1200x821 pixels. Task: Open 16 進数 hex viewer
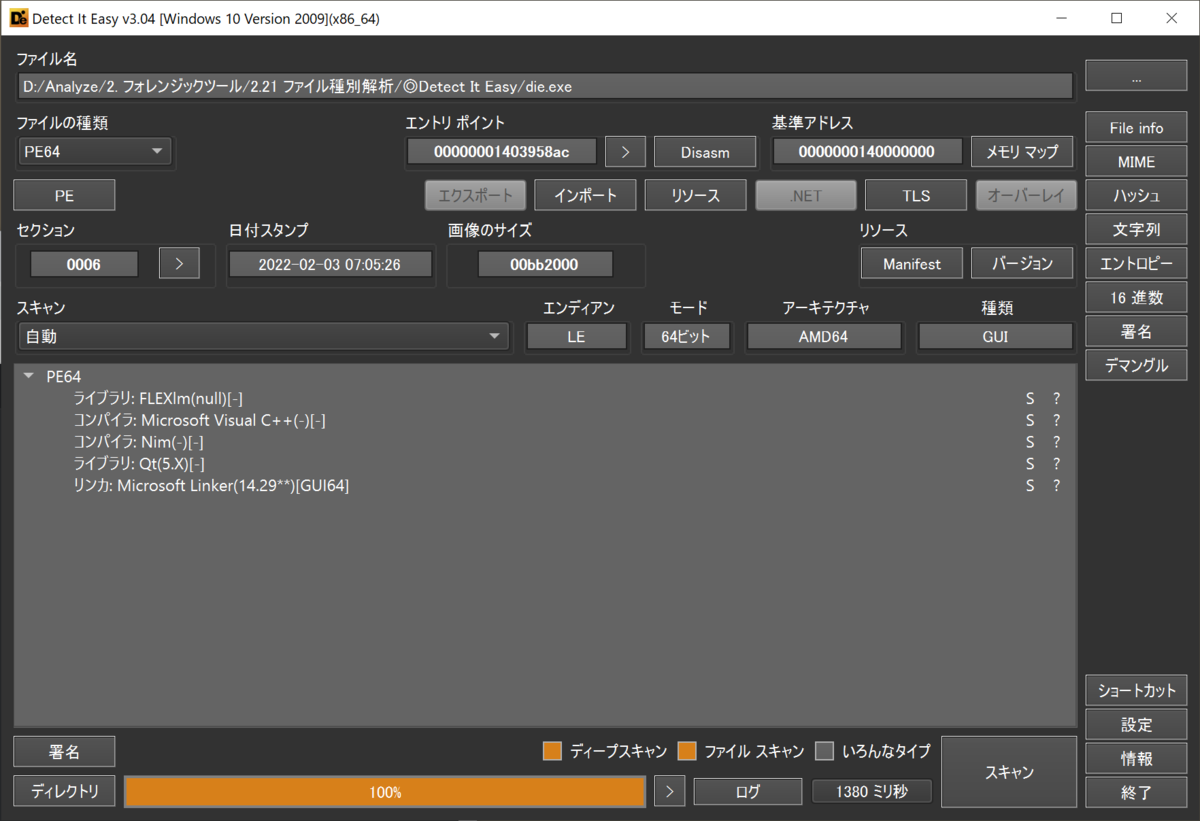click(x=1136, y=298)
